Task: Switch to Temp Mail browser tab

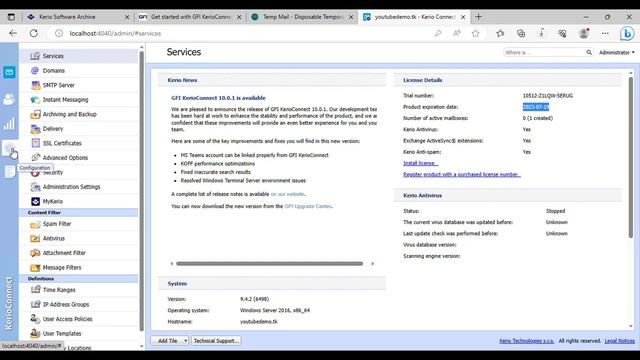Action: click(x=302, y=17)
